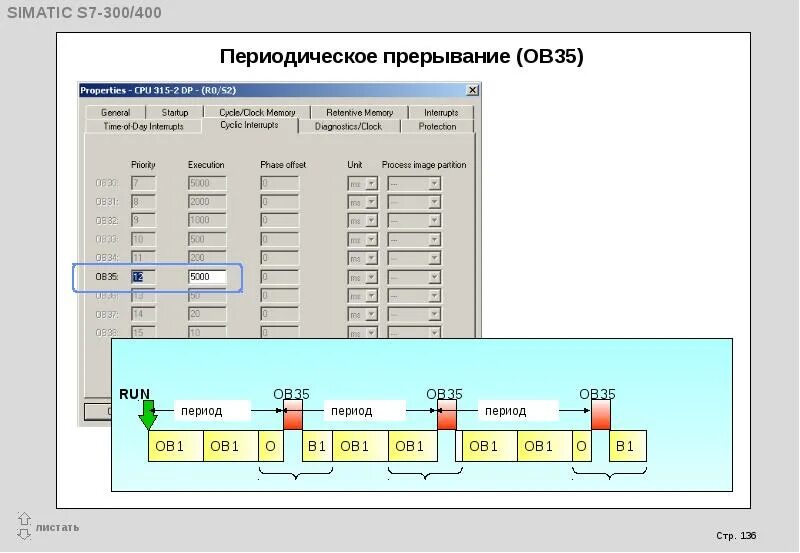Click 'Phase offset' column header
800x553 pixels.
[283, 165]
